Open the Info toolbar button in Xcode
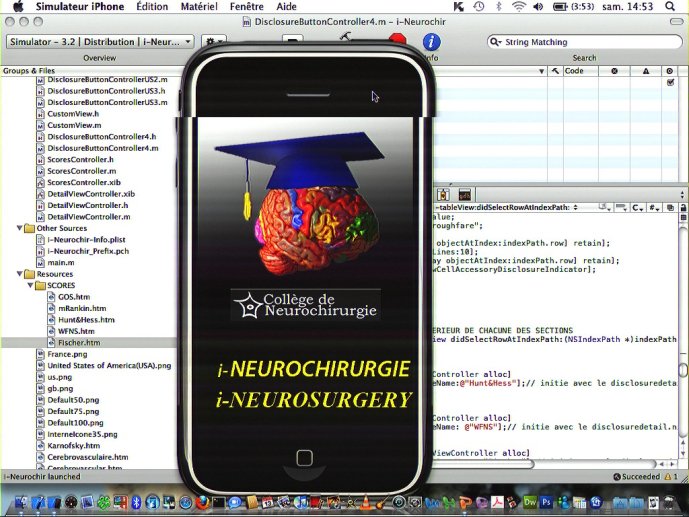689x517 pixels. (431, 42)
